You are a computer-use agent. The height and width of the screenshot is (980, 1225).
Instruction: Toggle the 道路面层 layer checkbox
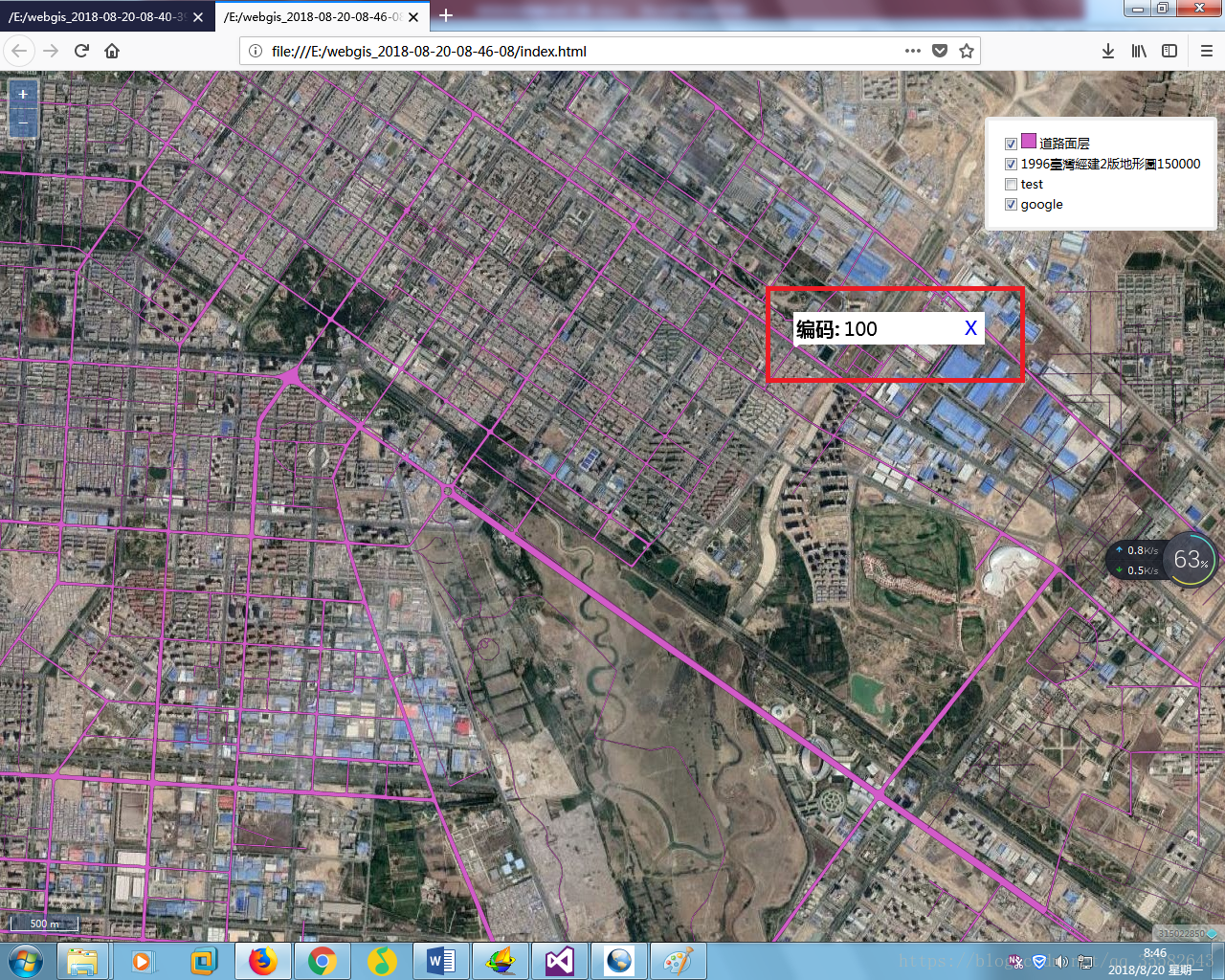pyautogui.click(x=1011, y=144)
